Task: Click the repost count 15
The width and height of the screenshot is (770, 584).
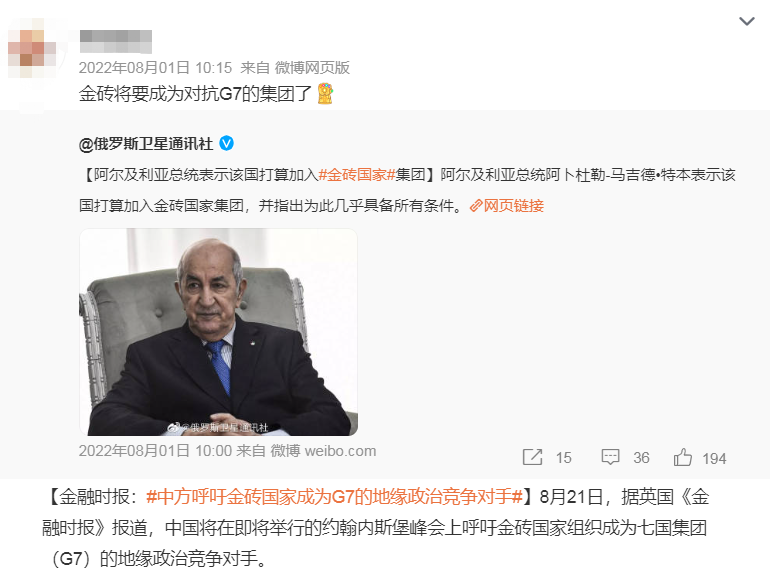Action: pos(564,458)
